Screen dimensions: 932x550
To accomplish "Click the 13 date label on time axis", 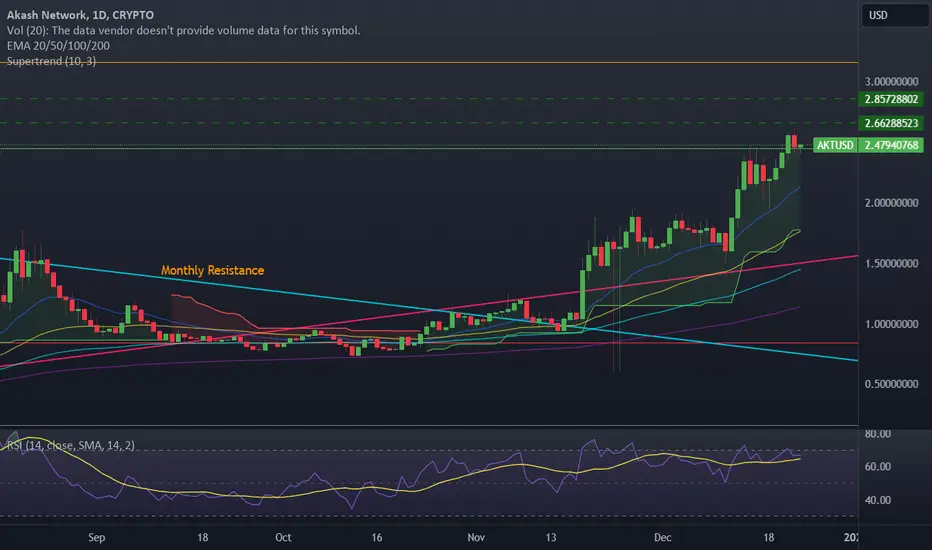I will pyautogui.click(x=551, y=538).
